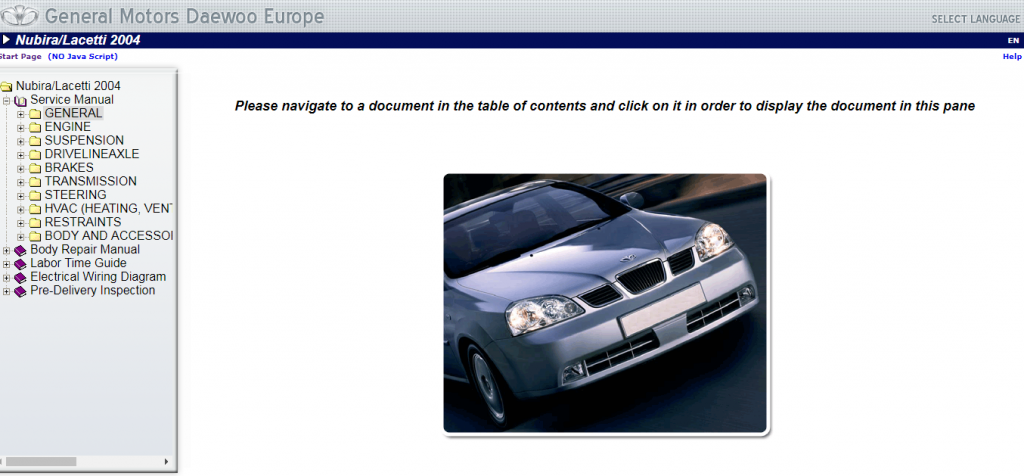
Task: Select the HVAC (HEATING, VENT label
Action: pos(108,209)
